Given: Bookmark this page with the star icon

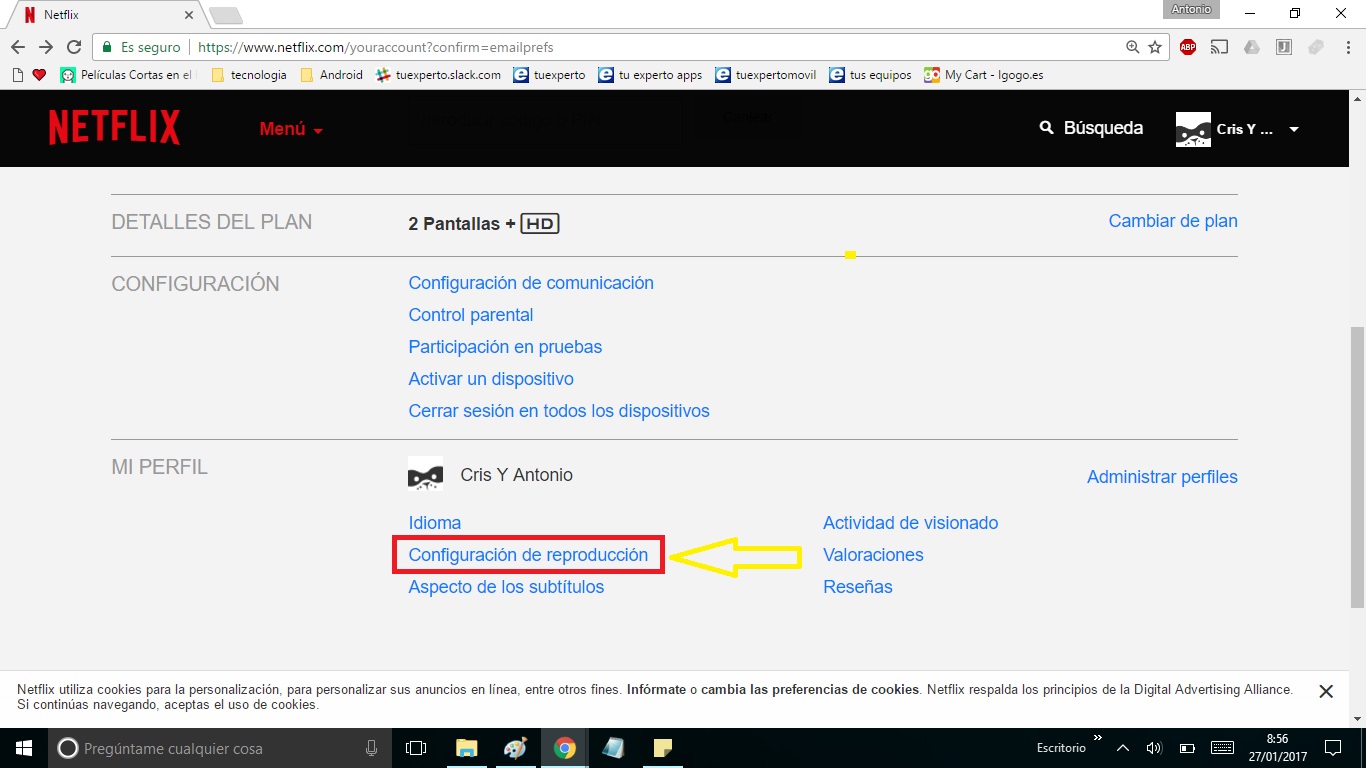Looking at the screenshot, I should pyautogui.click(x=1155, y=47).
